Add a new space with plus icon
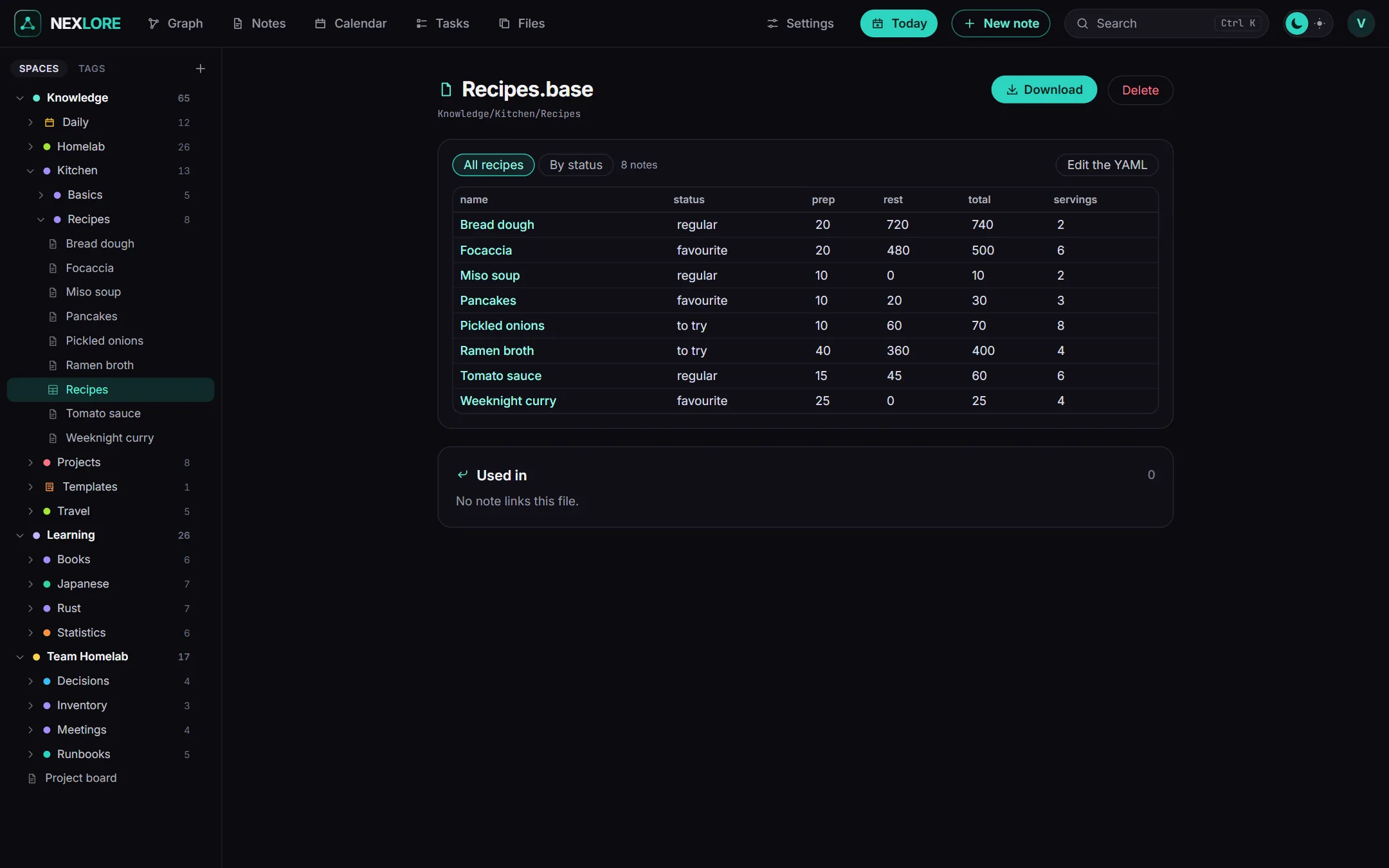 pyautogui.click(x=201, y=68)
